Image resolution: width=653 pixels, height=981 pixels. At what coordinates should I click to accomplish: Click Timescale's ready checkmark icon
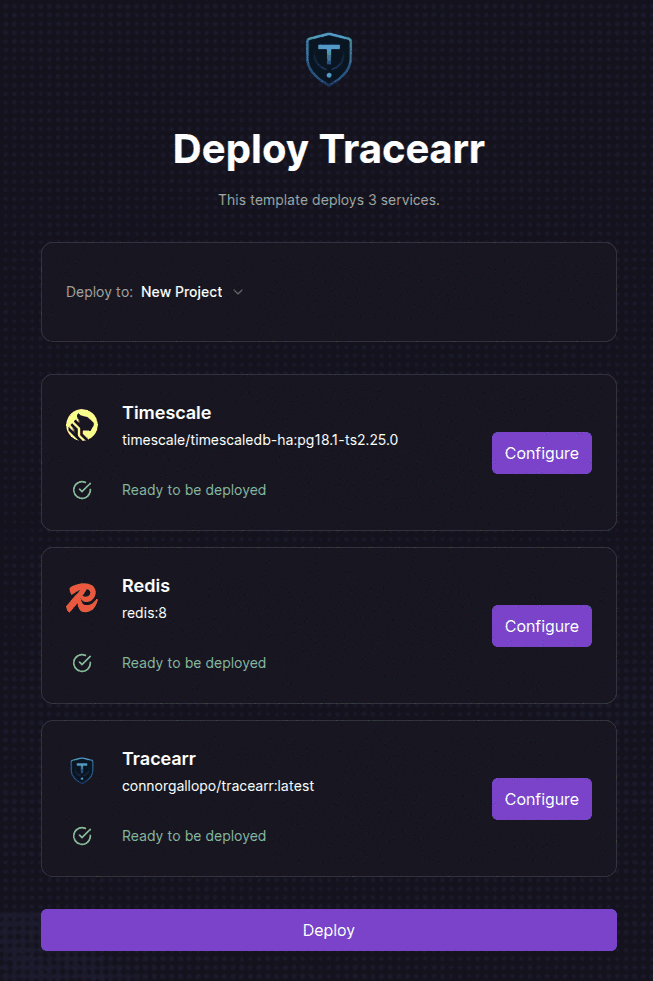point(83,490)
